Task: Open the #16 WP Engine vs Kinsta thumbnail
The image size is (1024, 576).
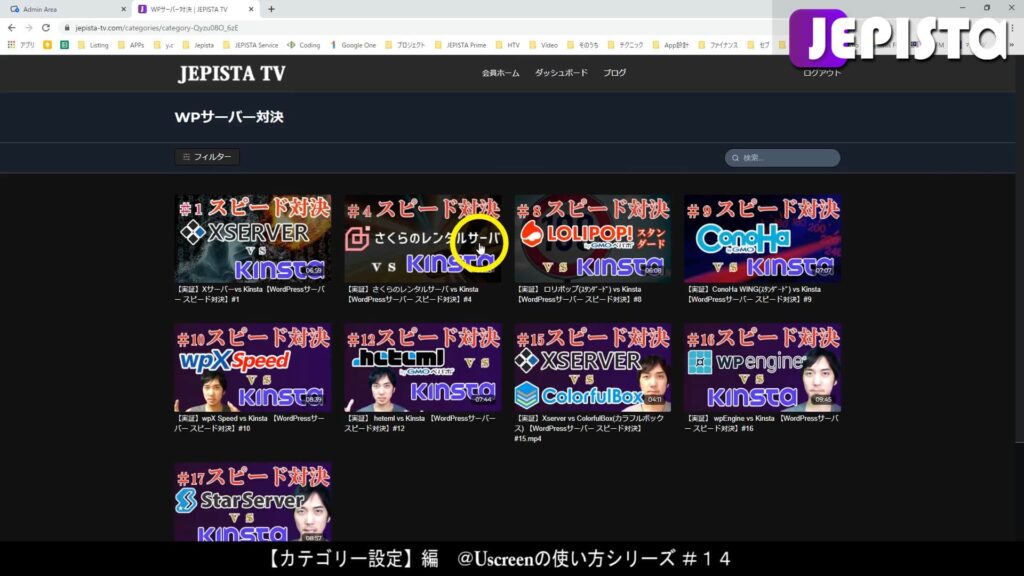Action: point(762,367)
